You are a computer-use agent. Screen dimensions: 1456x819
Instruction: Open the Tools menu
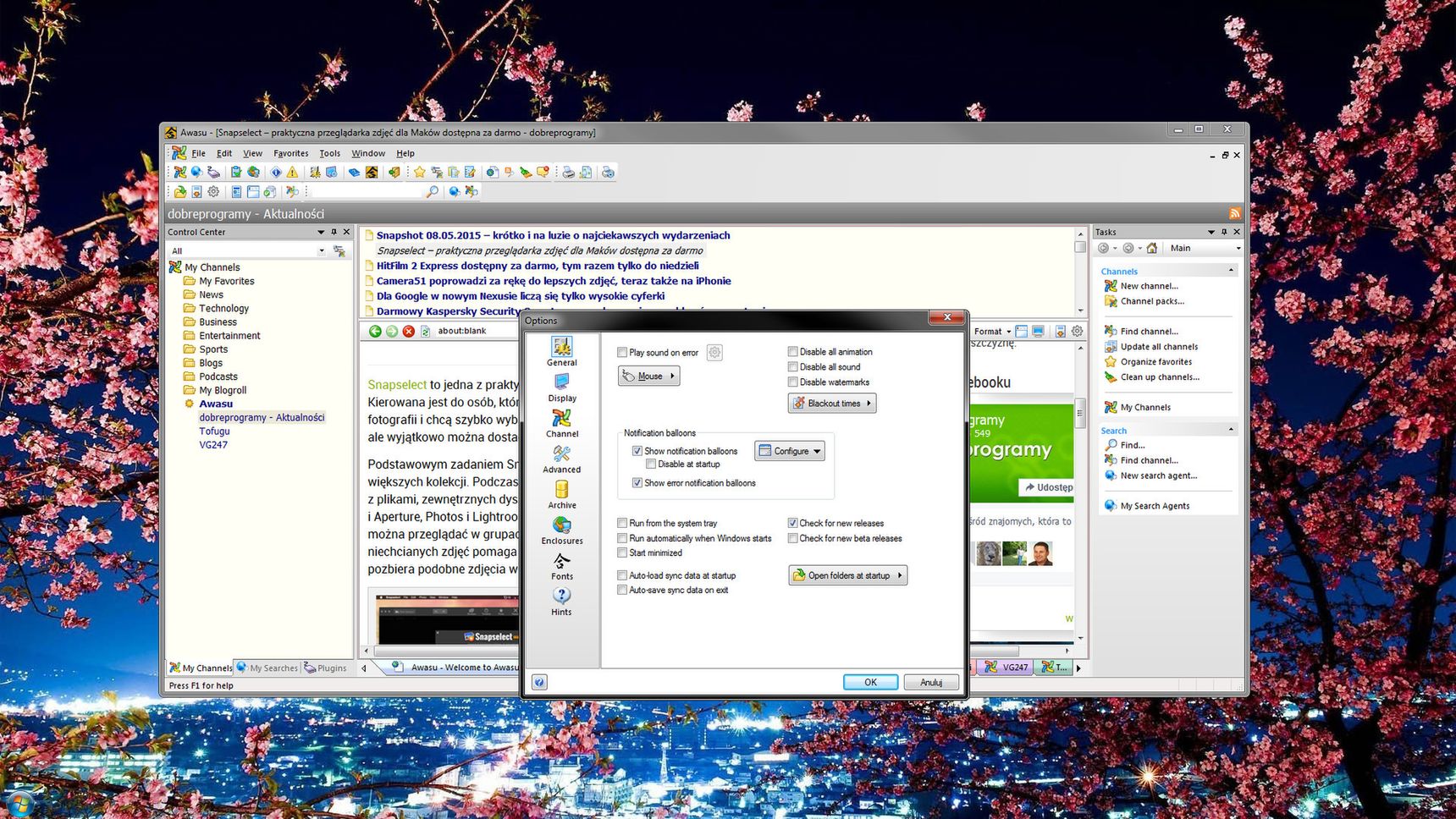tap(329, 153)
